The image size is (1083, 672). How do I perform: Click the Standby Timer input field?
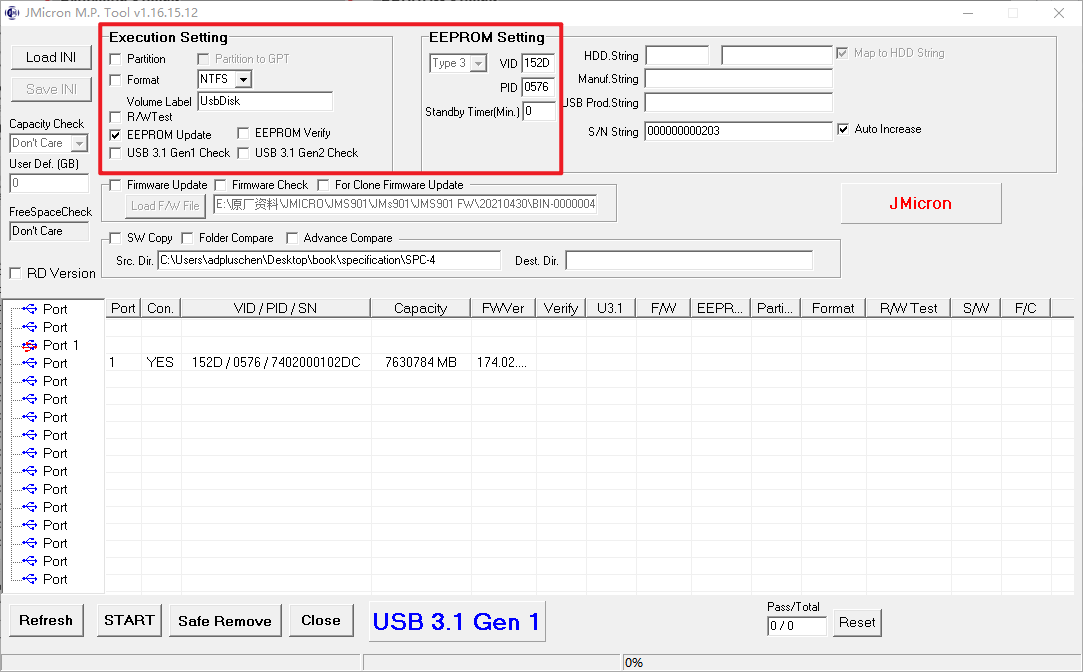click(539, 111)
